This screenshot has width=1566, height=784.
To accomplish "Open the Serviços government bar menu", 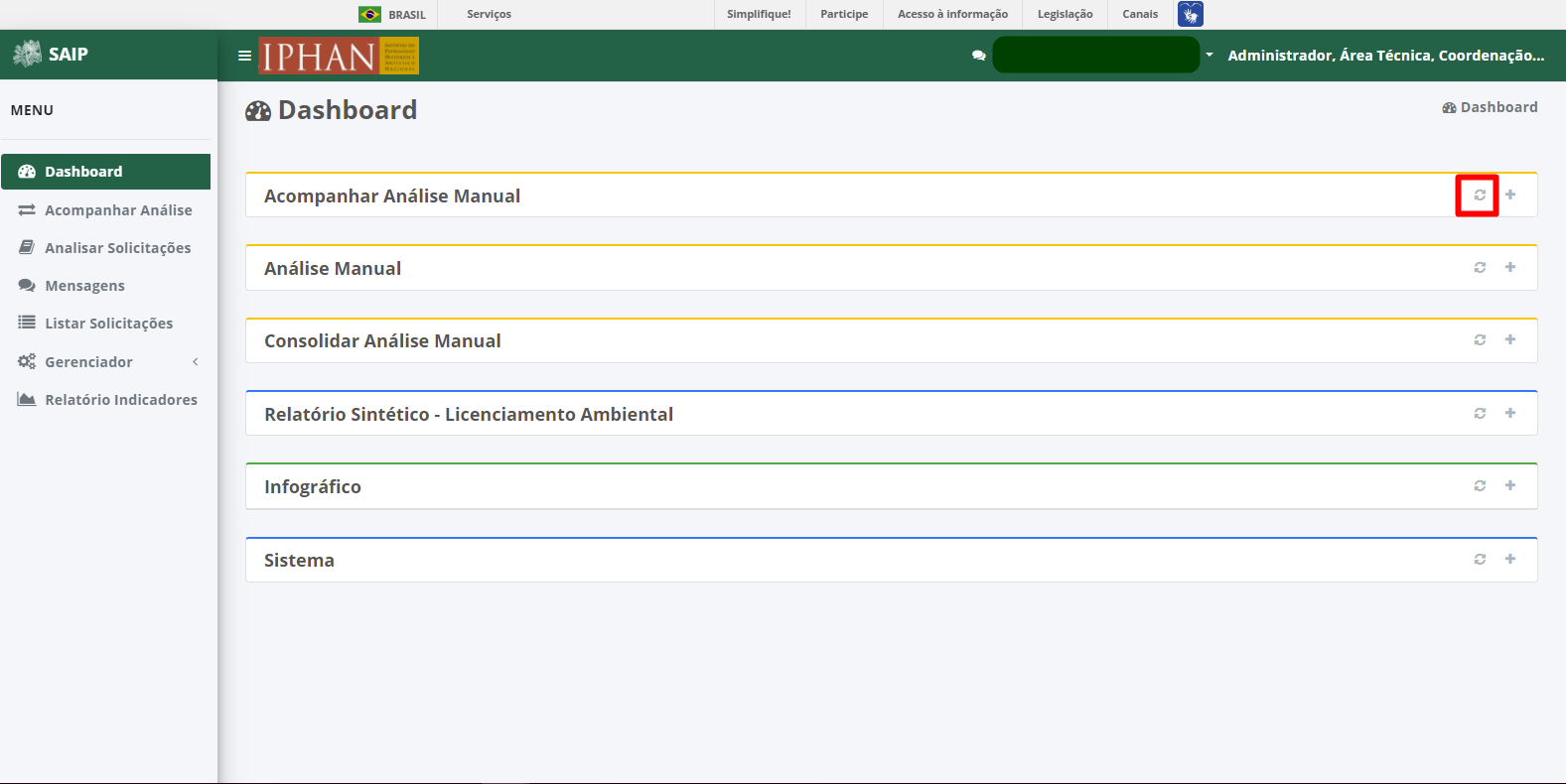I will point(489,14).
